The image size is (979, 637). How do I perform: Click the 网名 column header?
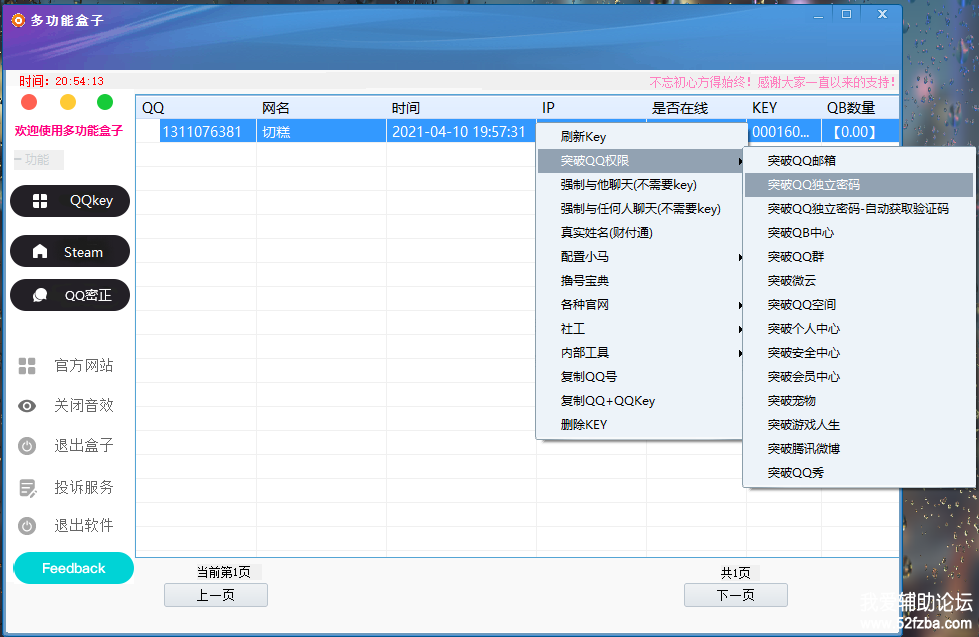click(321, 108)
